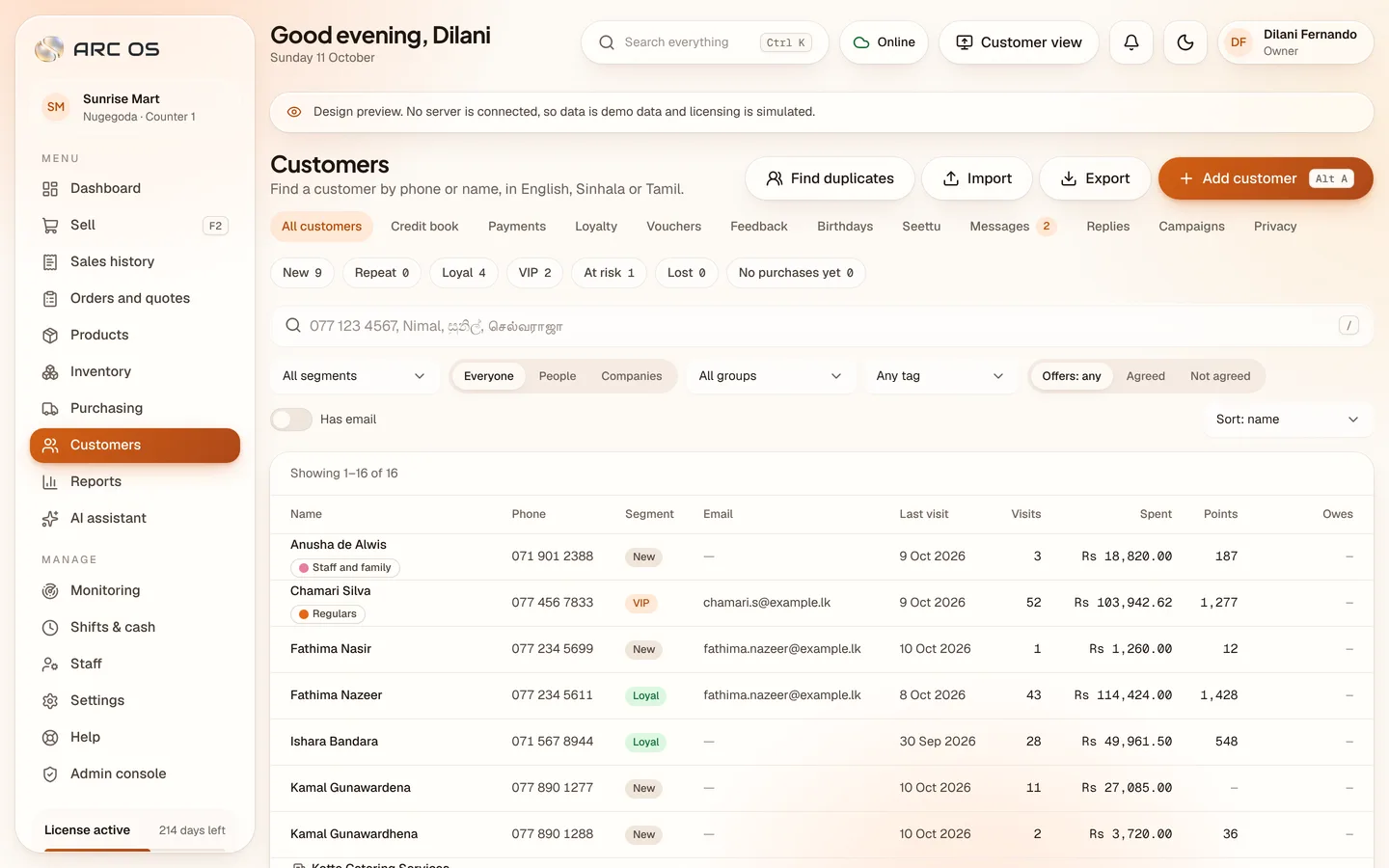Toggle dark mode moon icon
1389x868 pixels.
pyautogui.click(x=1185, y=42)
